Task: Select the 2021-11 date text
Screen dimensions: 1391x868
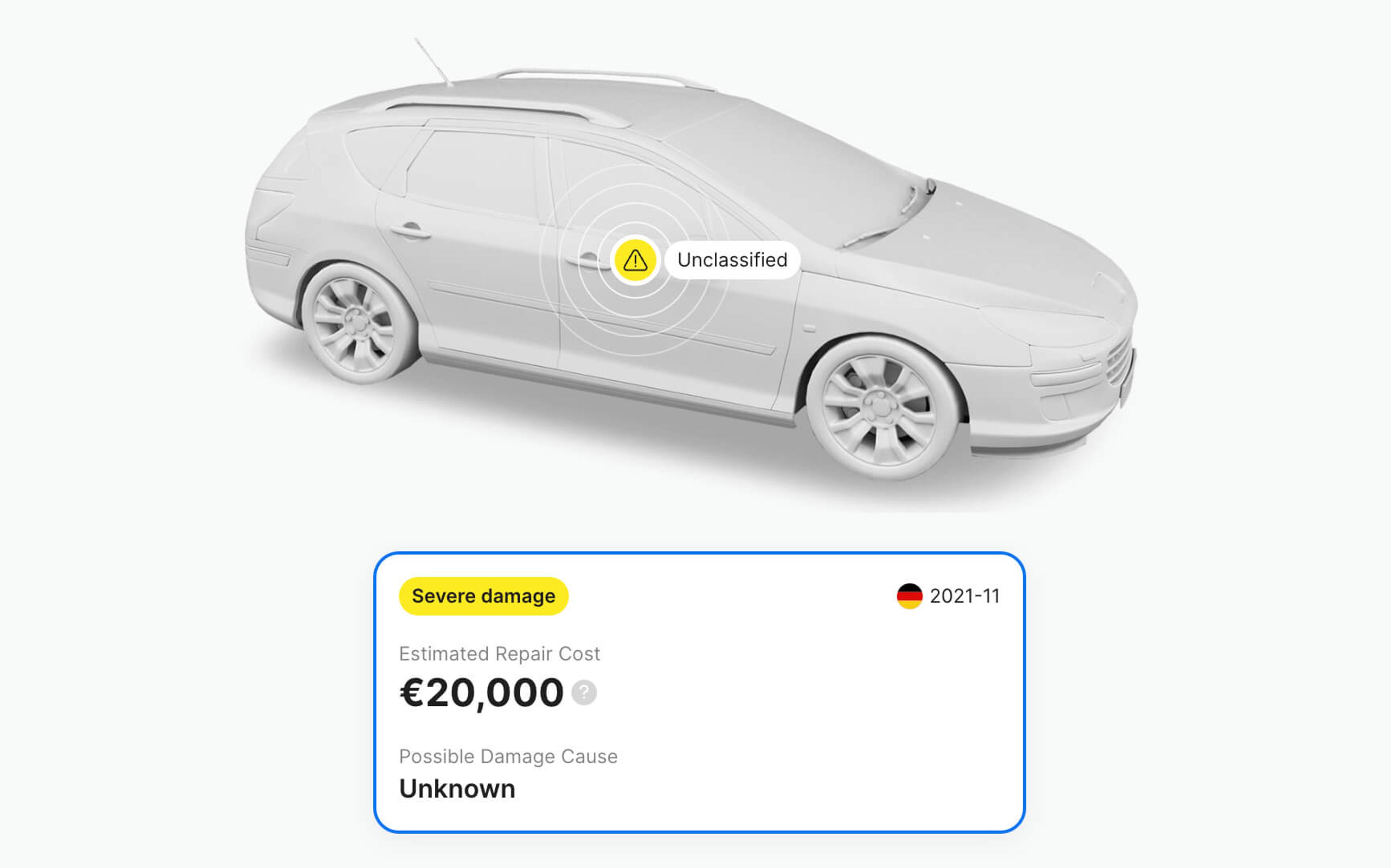Action: [x=965, y=596]
